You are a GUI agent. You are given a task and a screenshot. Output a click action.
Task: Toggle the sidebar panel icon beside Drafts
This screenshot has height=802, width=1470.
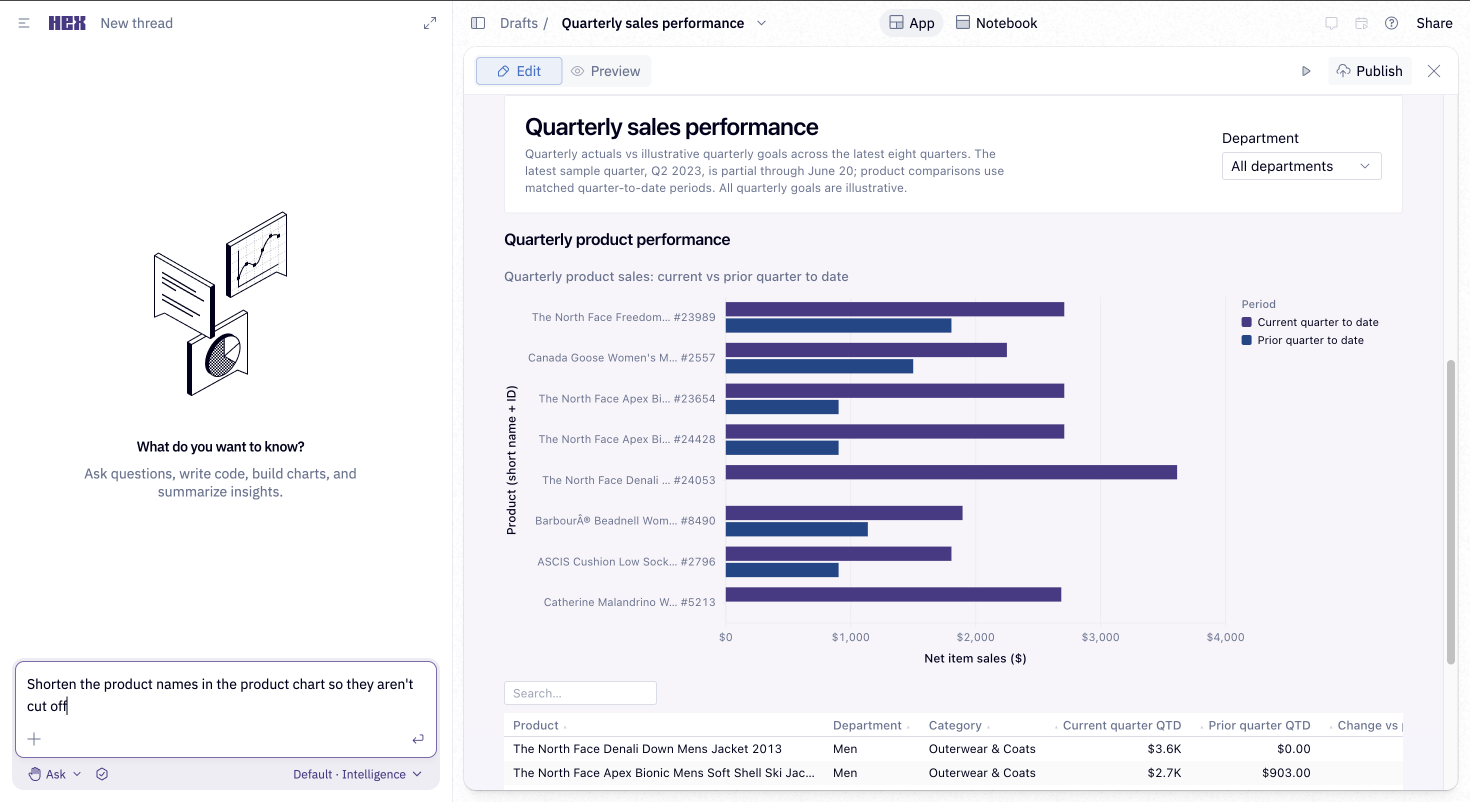pyautogui.click(x=478, y=23)
